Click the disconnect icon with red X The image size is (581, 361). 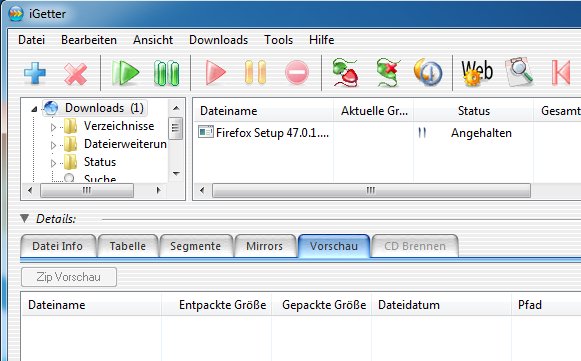[x=388, y=73]
